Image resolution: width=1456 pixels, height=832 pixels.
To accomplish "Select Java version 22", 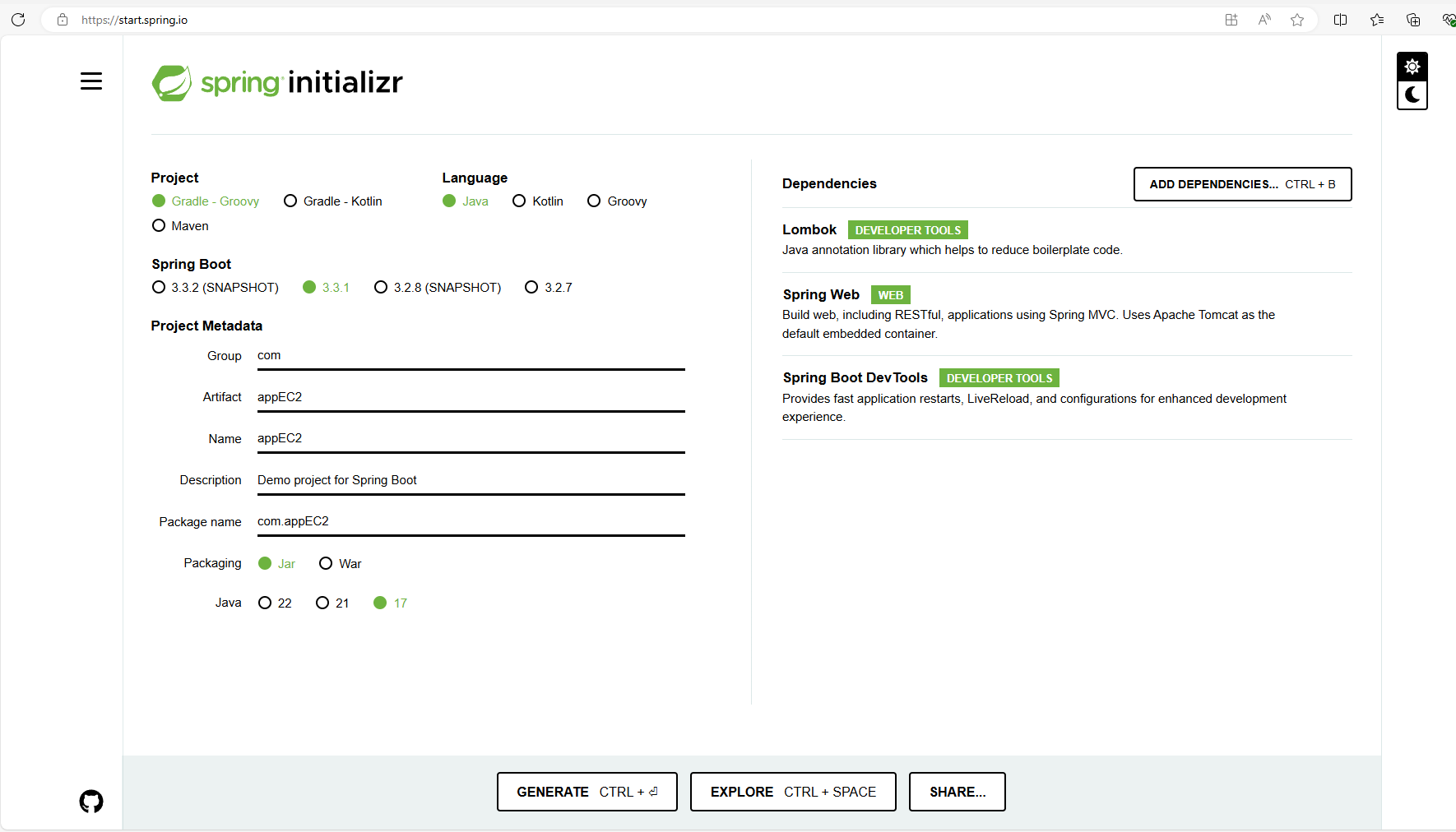I will (x=276, y=603).
